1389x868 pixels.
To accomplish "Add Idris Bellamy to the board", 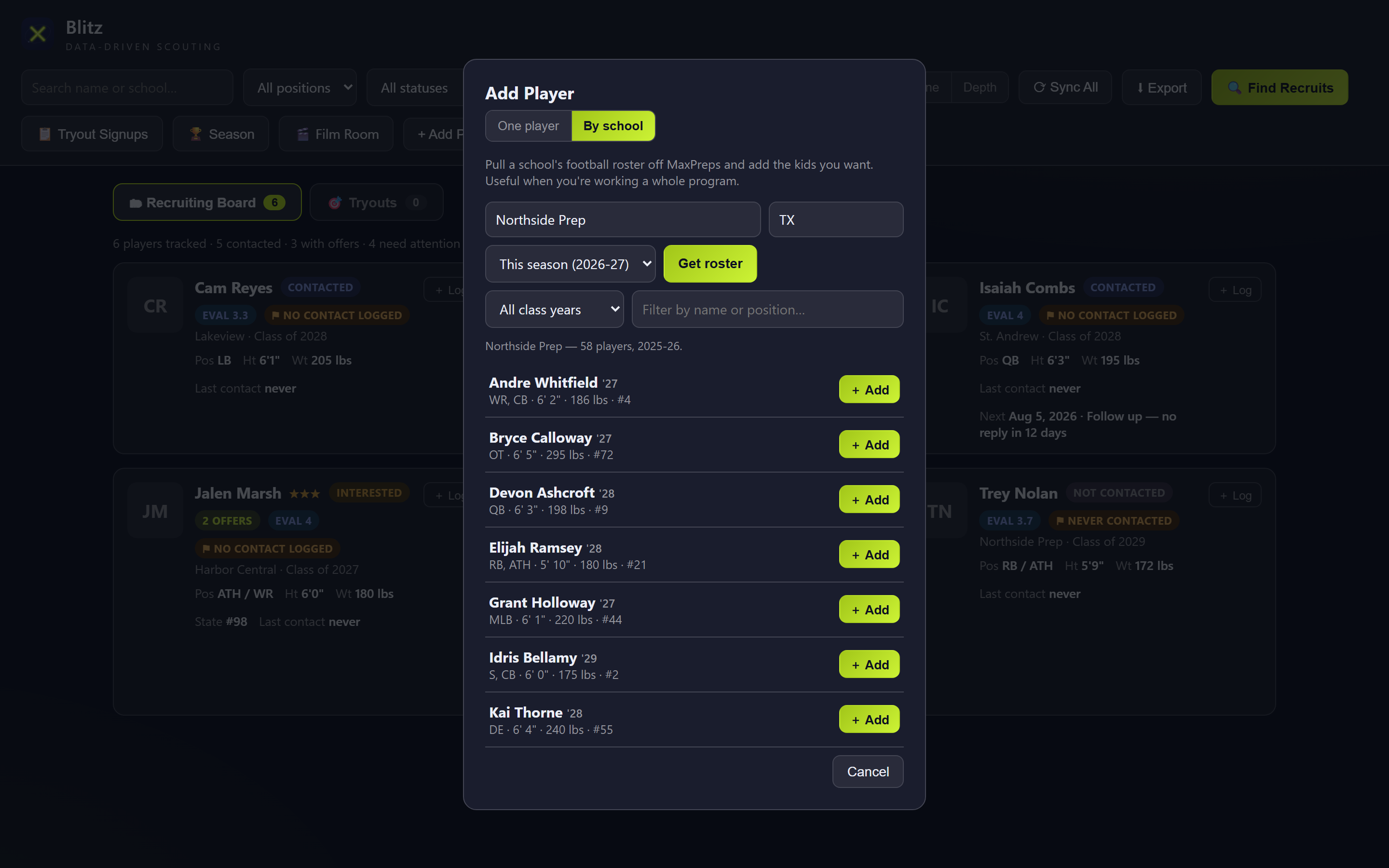I will 869,665.
